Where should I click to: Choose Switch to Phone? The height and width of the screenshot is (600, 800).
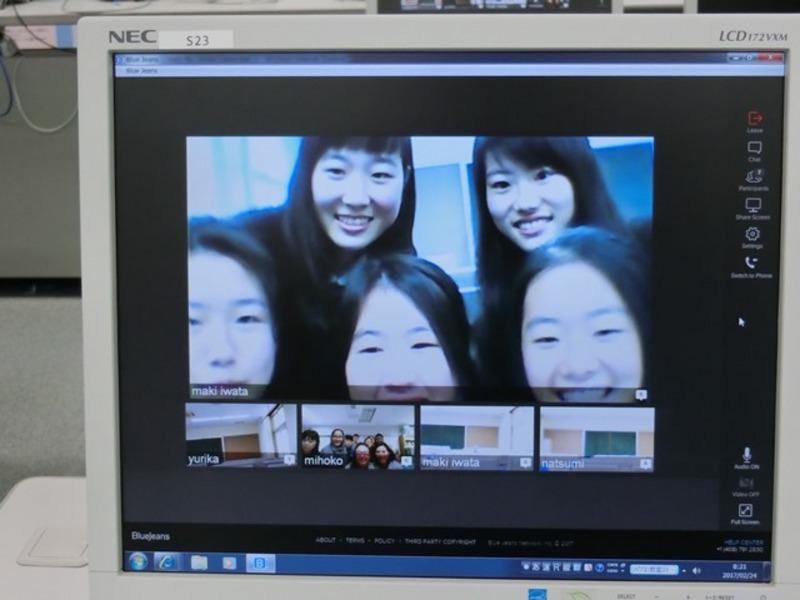752,267
